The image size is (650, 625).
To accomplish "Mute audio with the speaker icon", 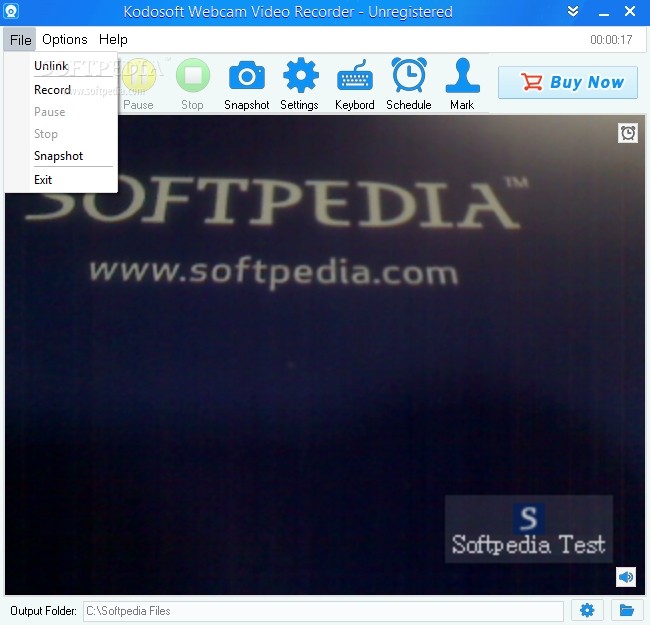I will coord(626,577).
